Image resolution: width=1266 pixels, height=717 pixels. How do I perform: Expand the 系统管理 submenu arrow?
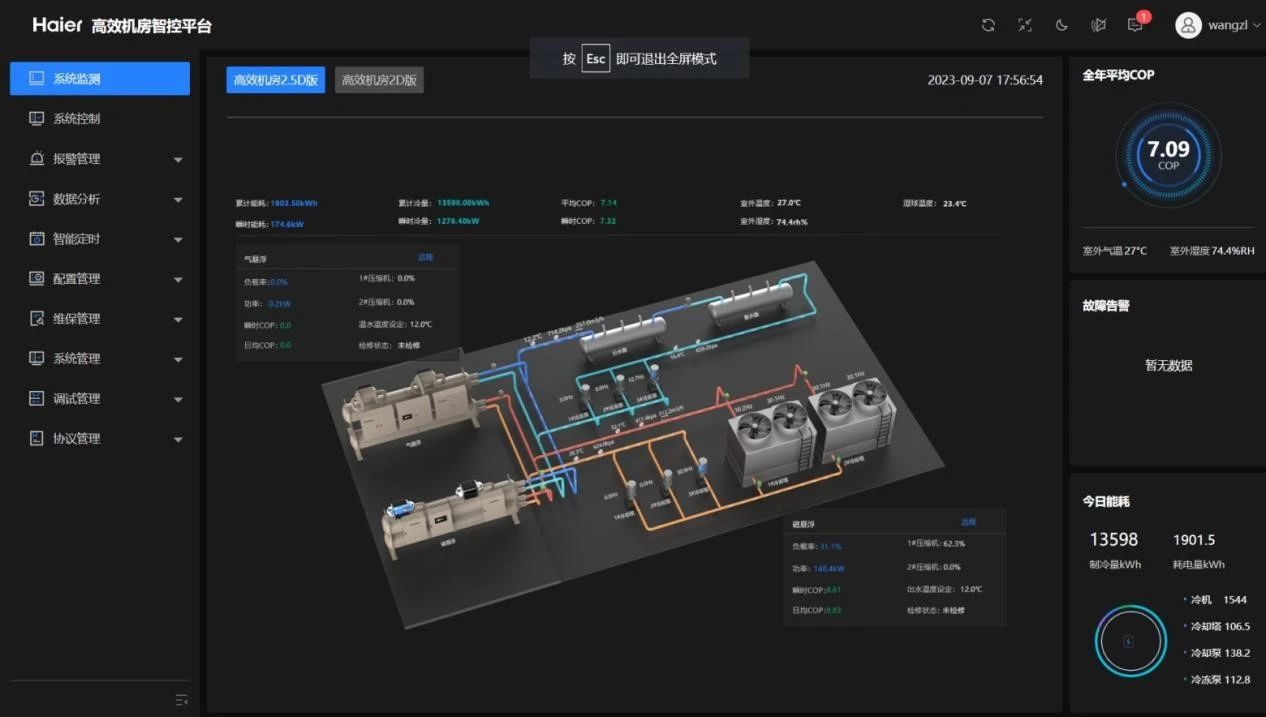point(178,359)
